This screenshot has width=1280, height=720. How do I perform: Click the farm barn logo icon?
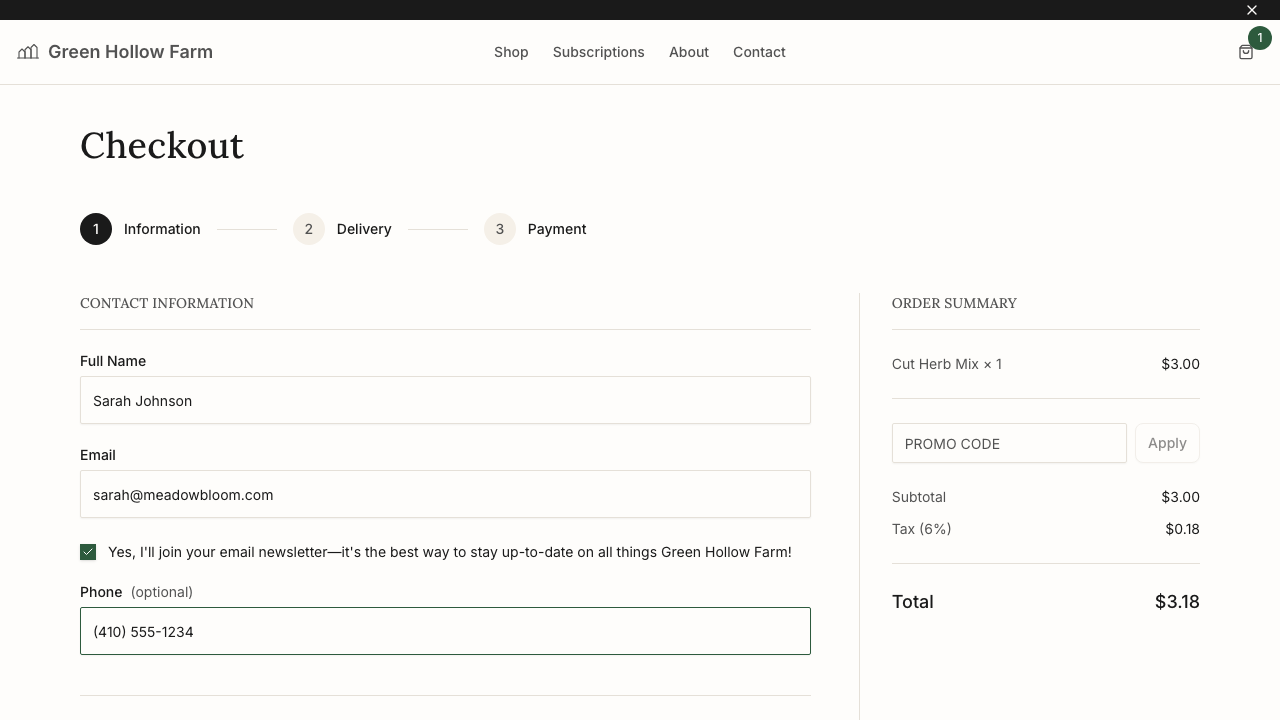point(28,52)
